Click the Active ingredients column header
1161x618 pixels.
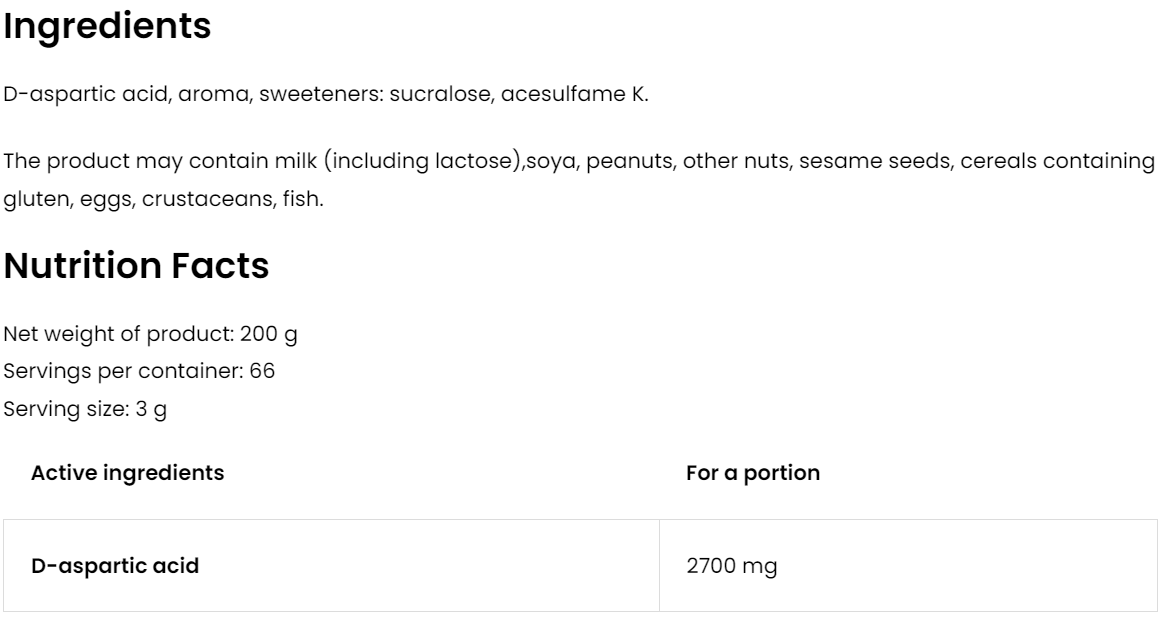coord(128,473)
